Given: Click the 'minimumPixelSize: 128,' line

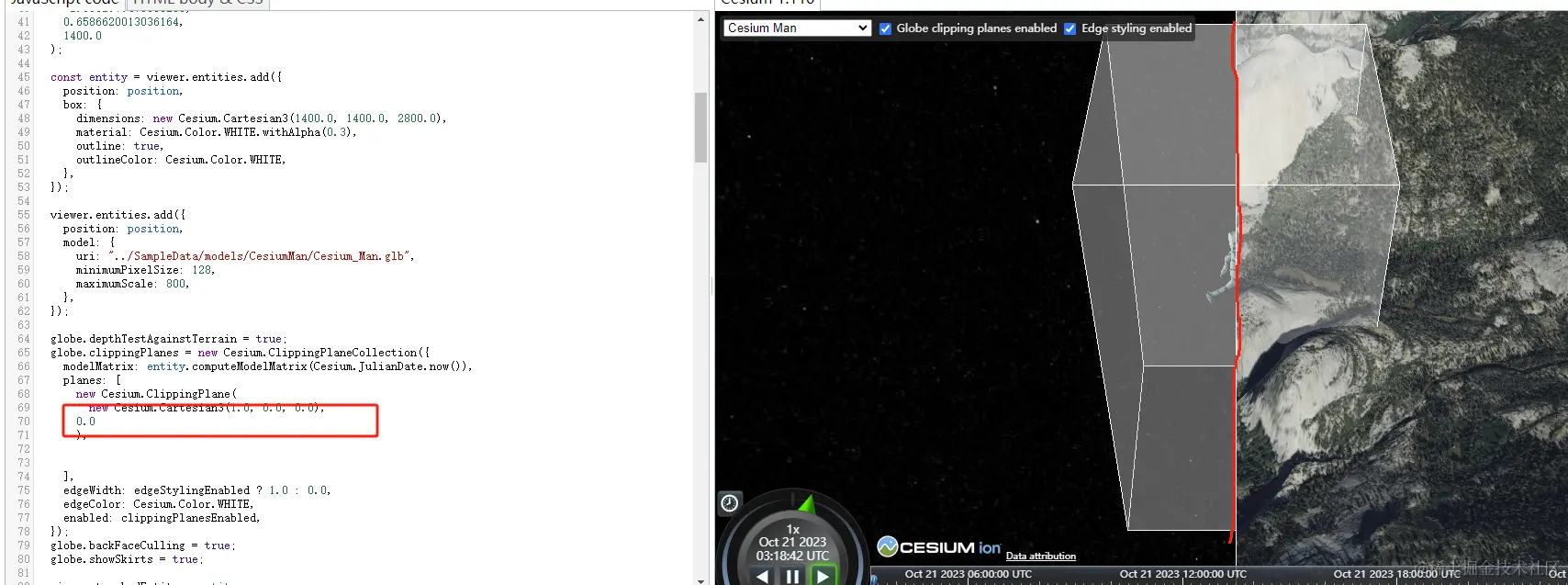Looking at the screenshot, I should (145, 270).
